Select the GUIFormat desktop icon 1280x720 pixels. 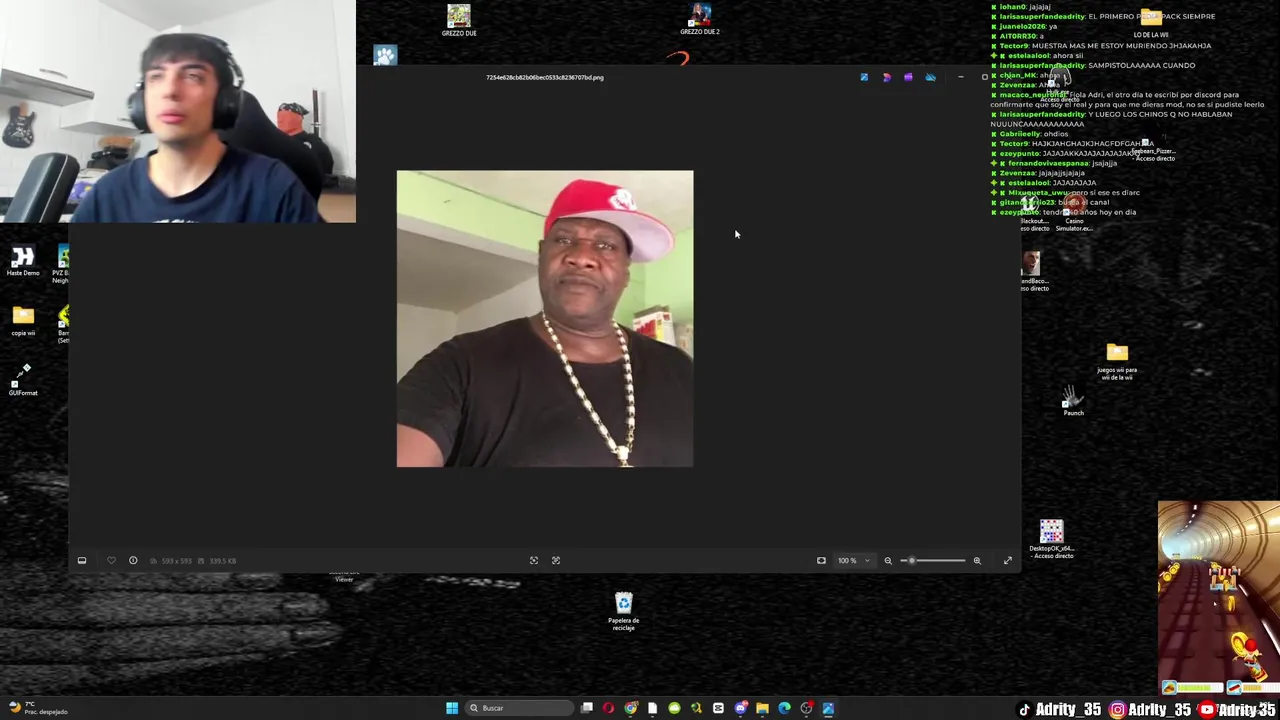coord(23,380)
